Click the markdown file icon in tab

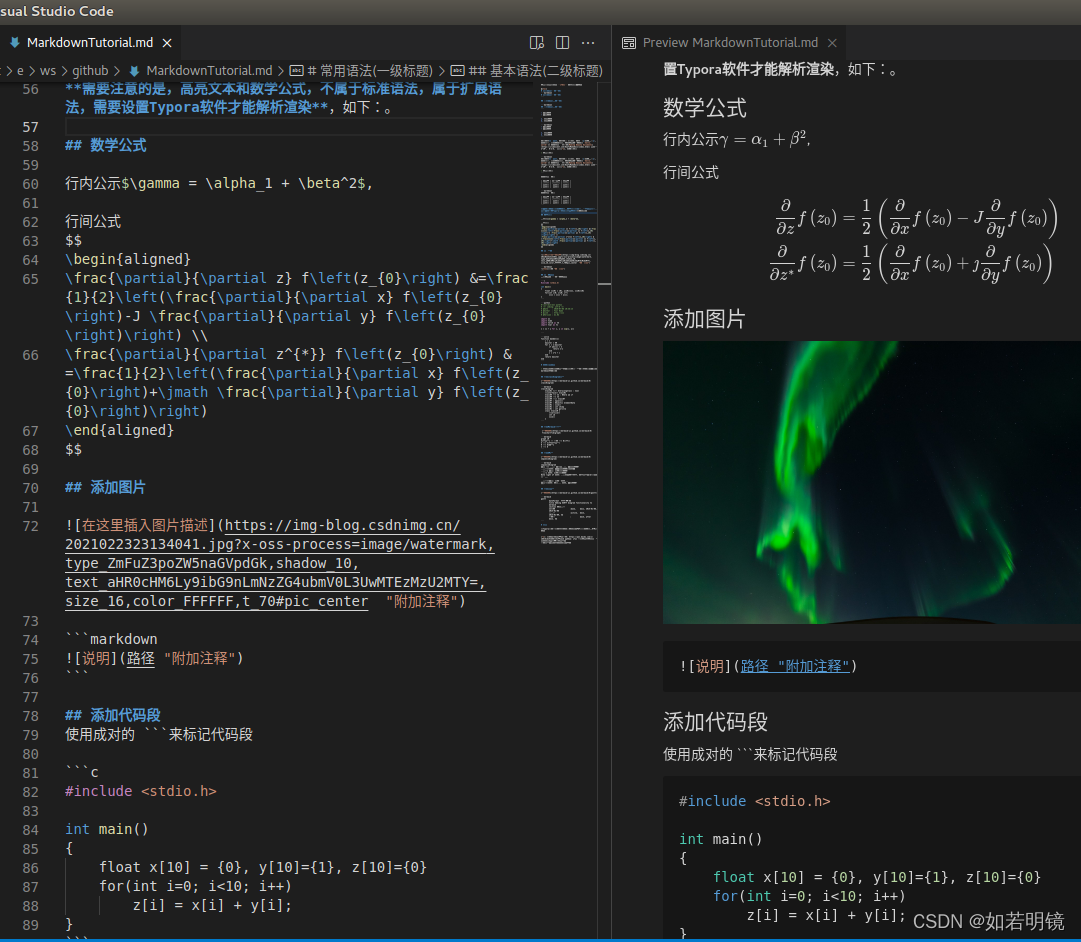click(14, 43)
